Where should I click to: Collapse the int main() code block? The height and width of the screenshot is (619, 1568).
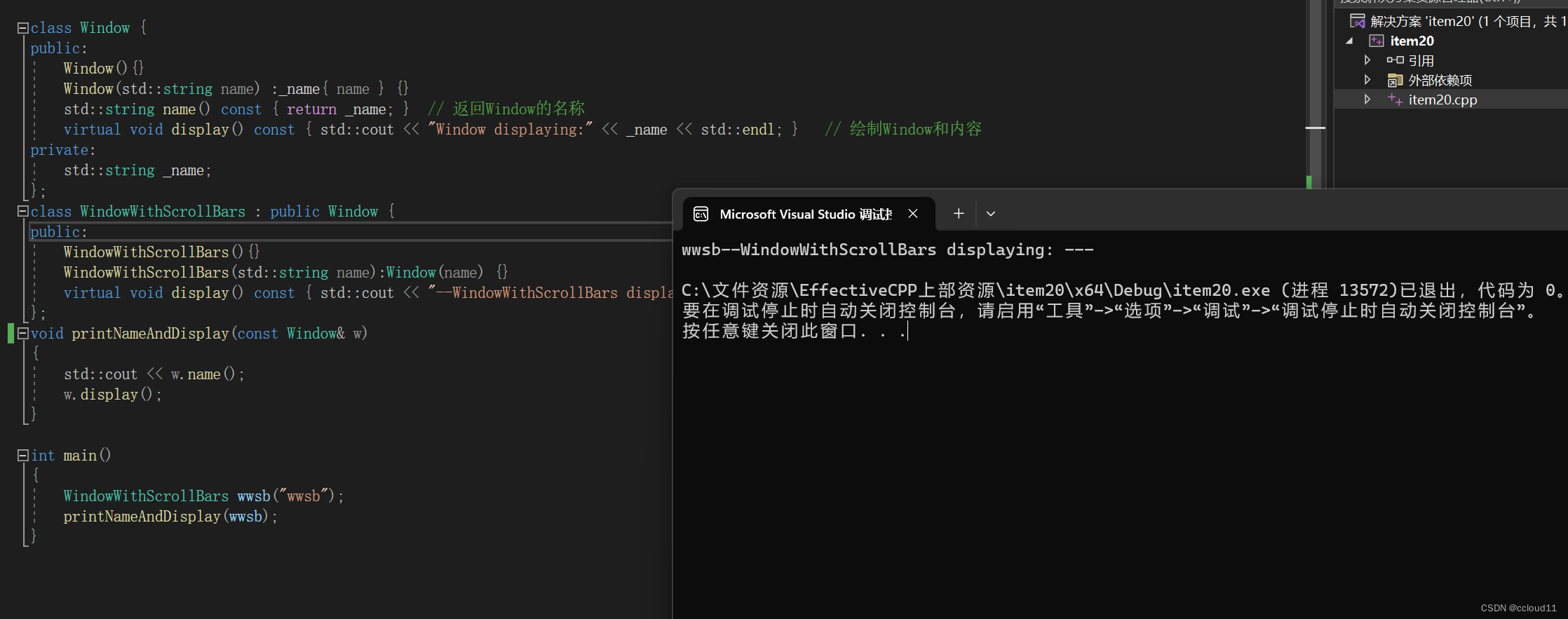click(x=22, y=456)
